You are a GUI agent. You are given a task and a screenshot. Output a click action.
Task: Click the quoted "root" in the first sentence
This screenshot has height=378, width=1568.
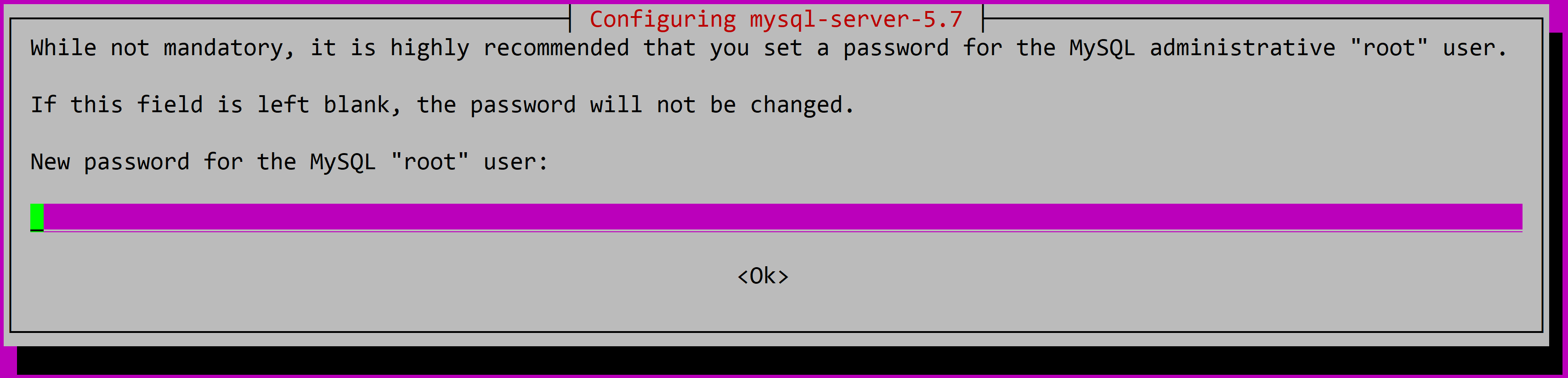pos(1388,48)
